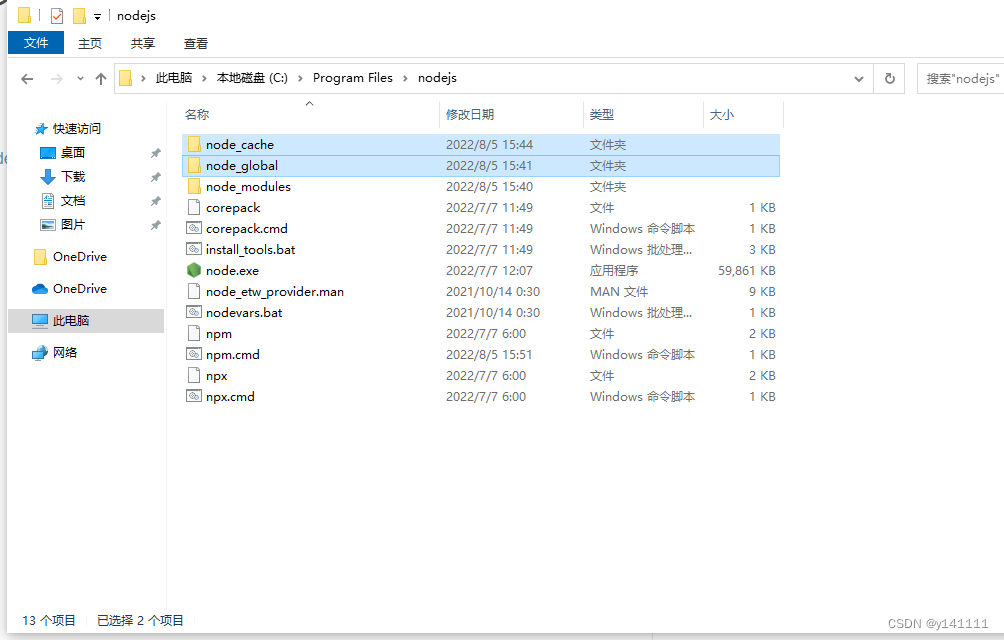Click the npx file icon
The height and width of the screenshot is (640, 1004).
(x=194, y=375)
